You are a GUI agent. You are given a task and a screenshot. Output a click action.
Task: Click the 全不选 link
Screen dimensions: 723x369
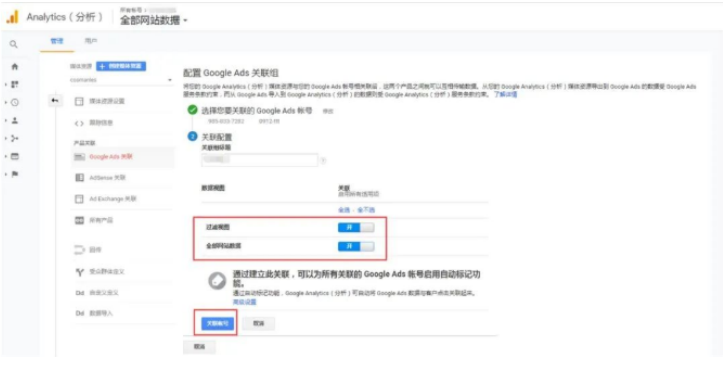click(x=366, y=210)
